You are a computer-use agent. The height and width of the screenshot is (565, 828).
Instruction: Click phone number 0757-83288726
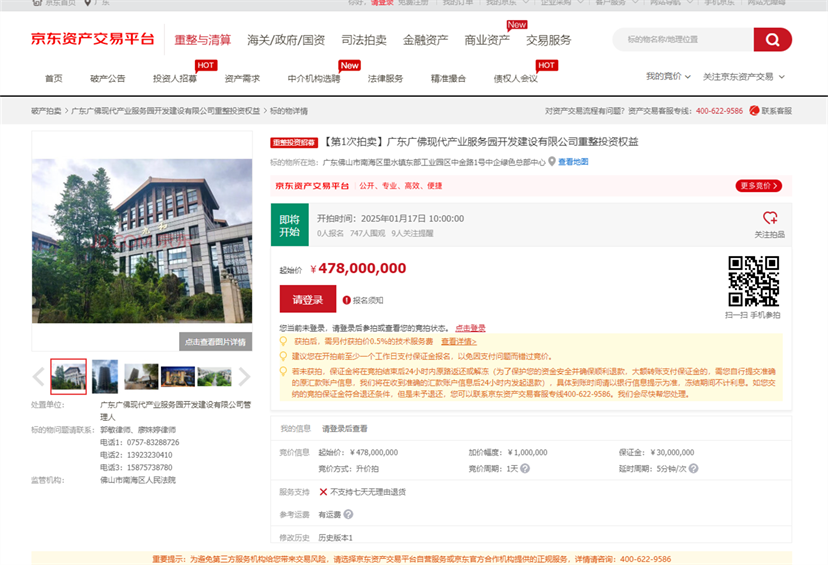point(153,442)
